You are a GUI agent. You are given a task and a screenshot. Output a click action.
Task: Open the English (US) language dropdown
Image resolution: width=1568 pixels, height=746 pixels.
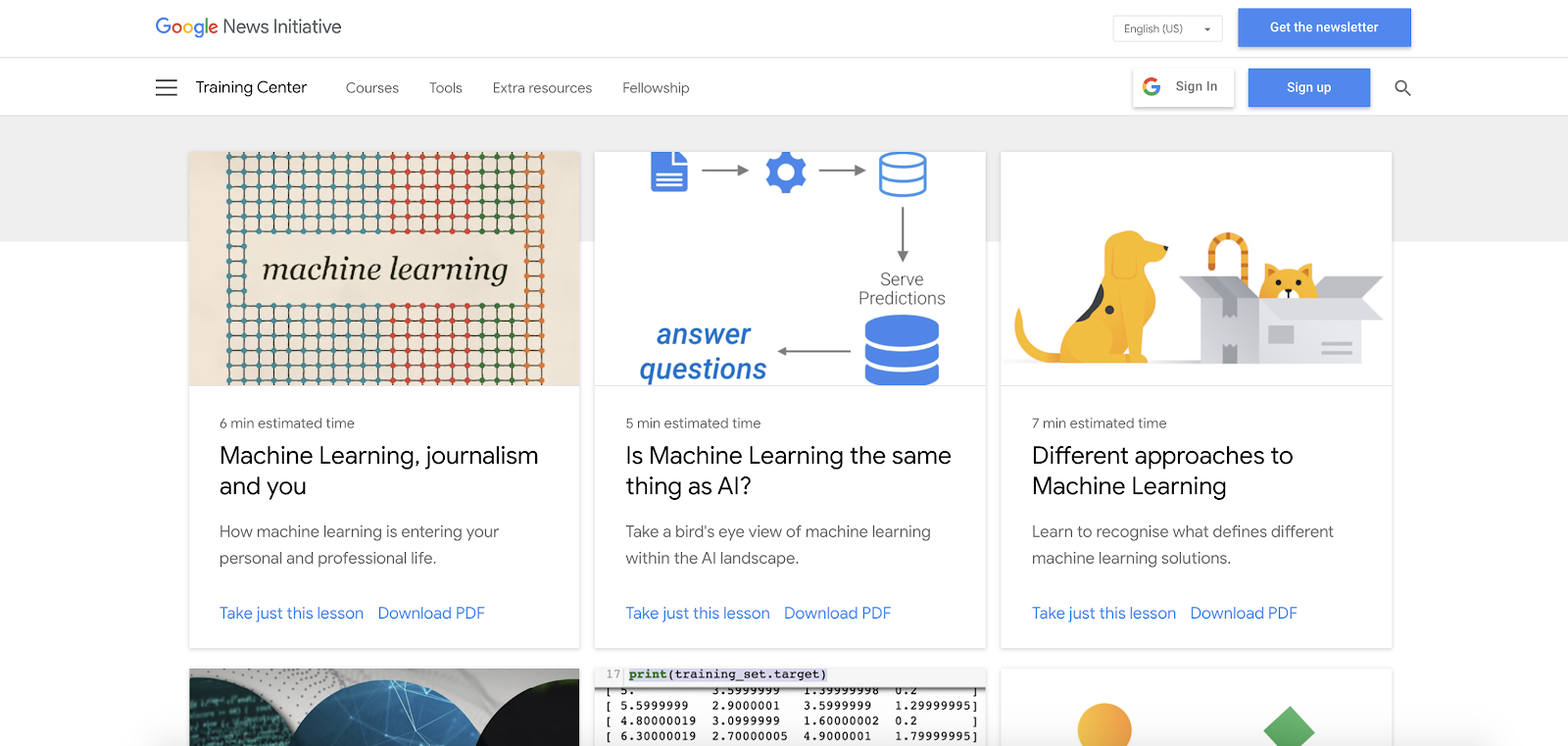pos(1167,28)
